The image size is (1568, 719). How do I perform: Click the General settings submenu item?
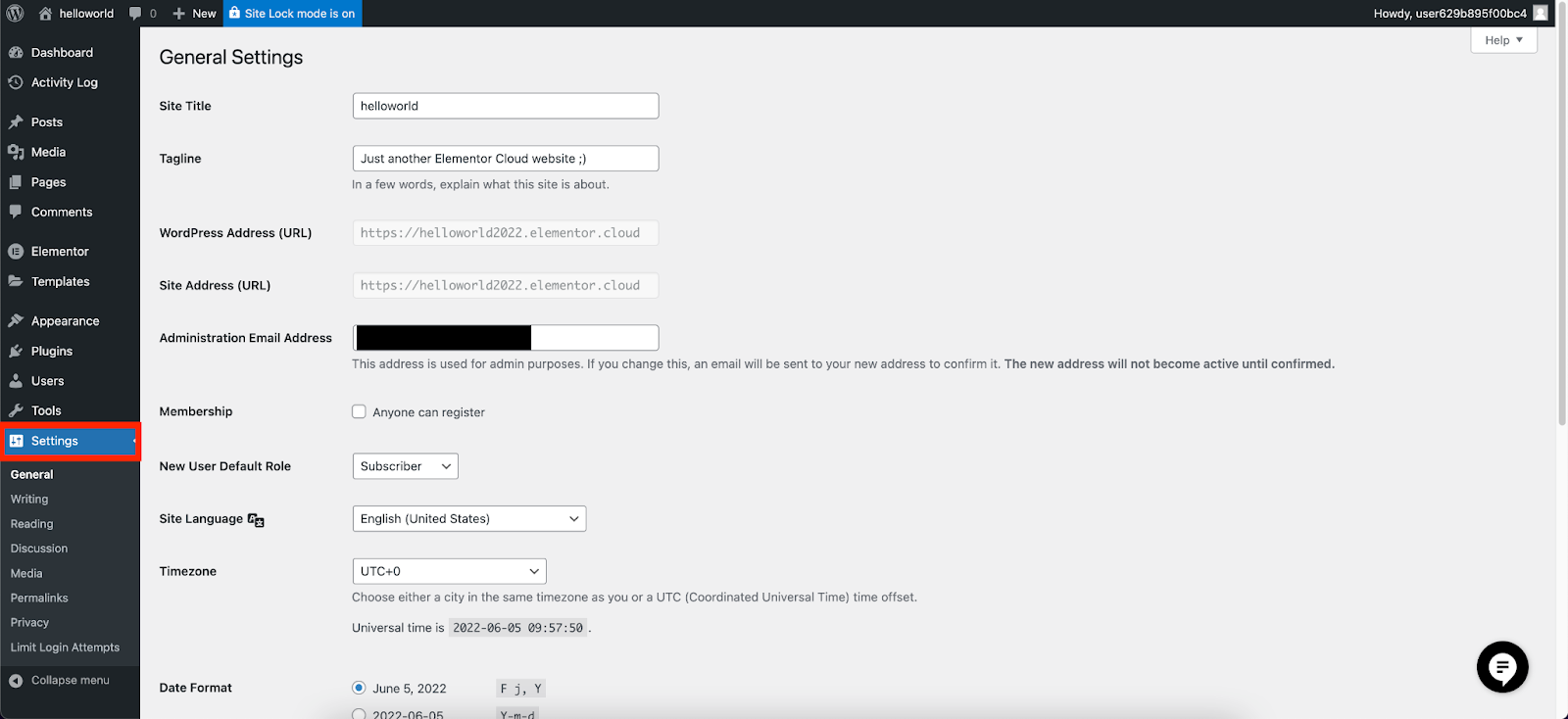point(31,474)
